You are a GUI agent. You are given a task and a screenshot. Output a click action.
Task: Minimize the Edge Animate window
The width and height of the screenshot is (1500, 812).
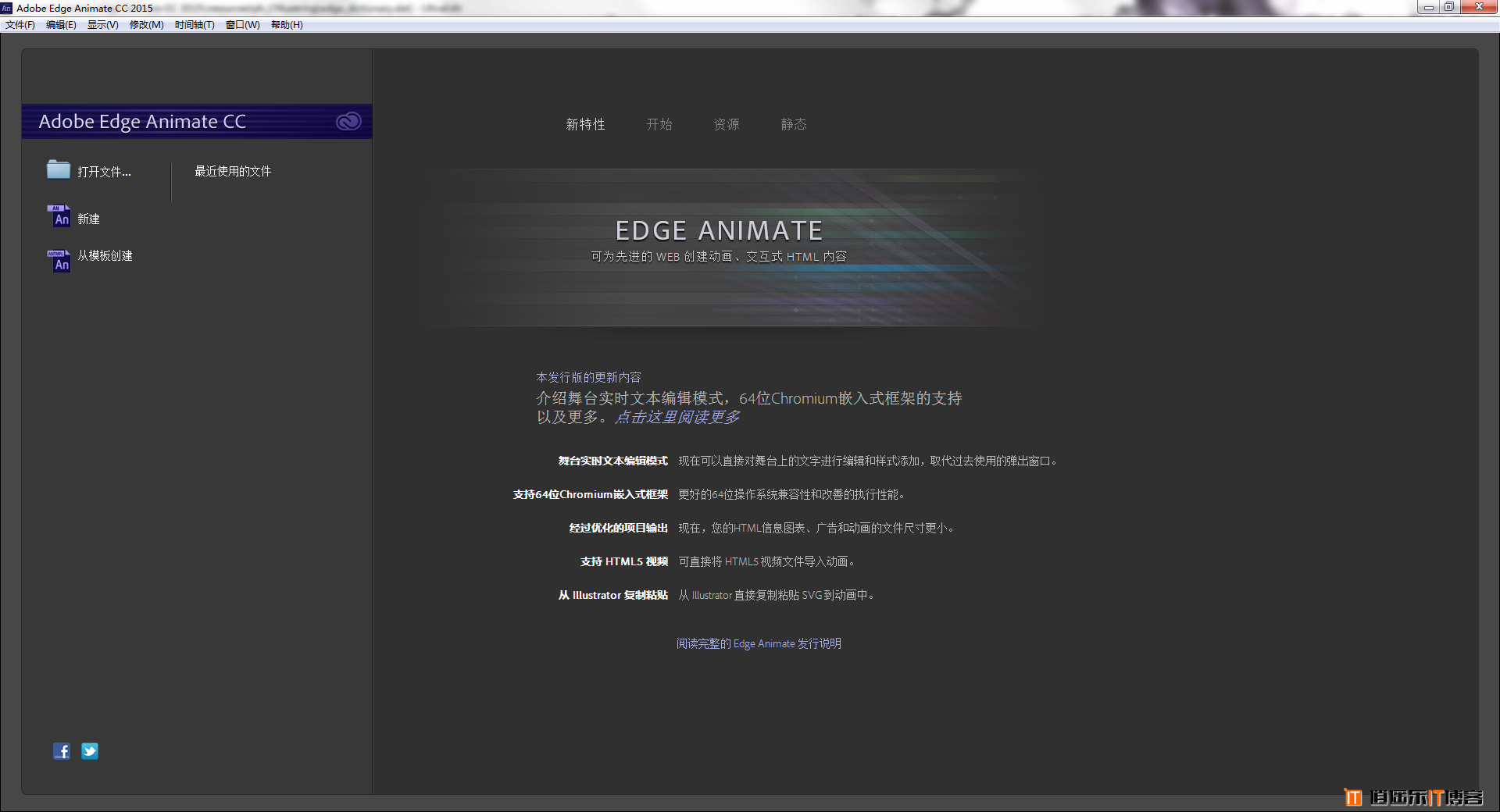[1428, 7]
